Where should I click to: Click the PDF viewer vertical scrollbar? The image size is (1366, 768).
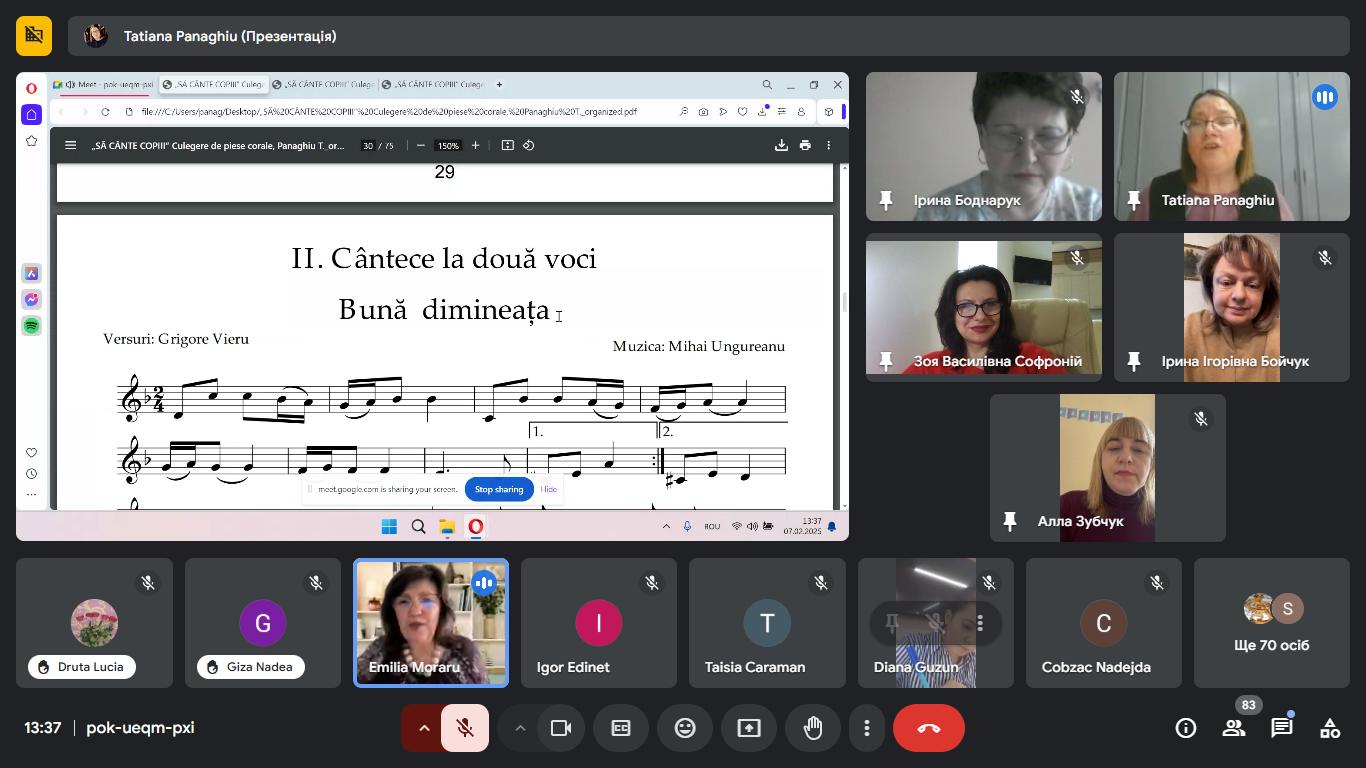tap(844, 300)
